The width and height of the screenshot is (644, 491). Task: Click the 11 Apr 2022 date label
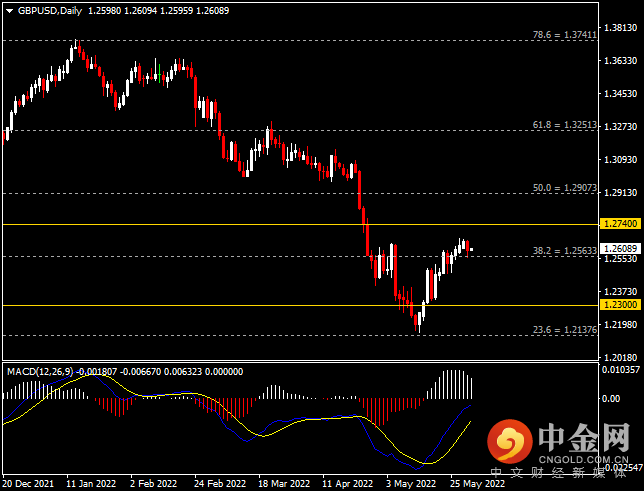347,484
